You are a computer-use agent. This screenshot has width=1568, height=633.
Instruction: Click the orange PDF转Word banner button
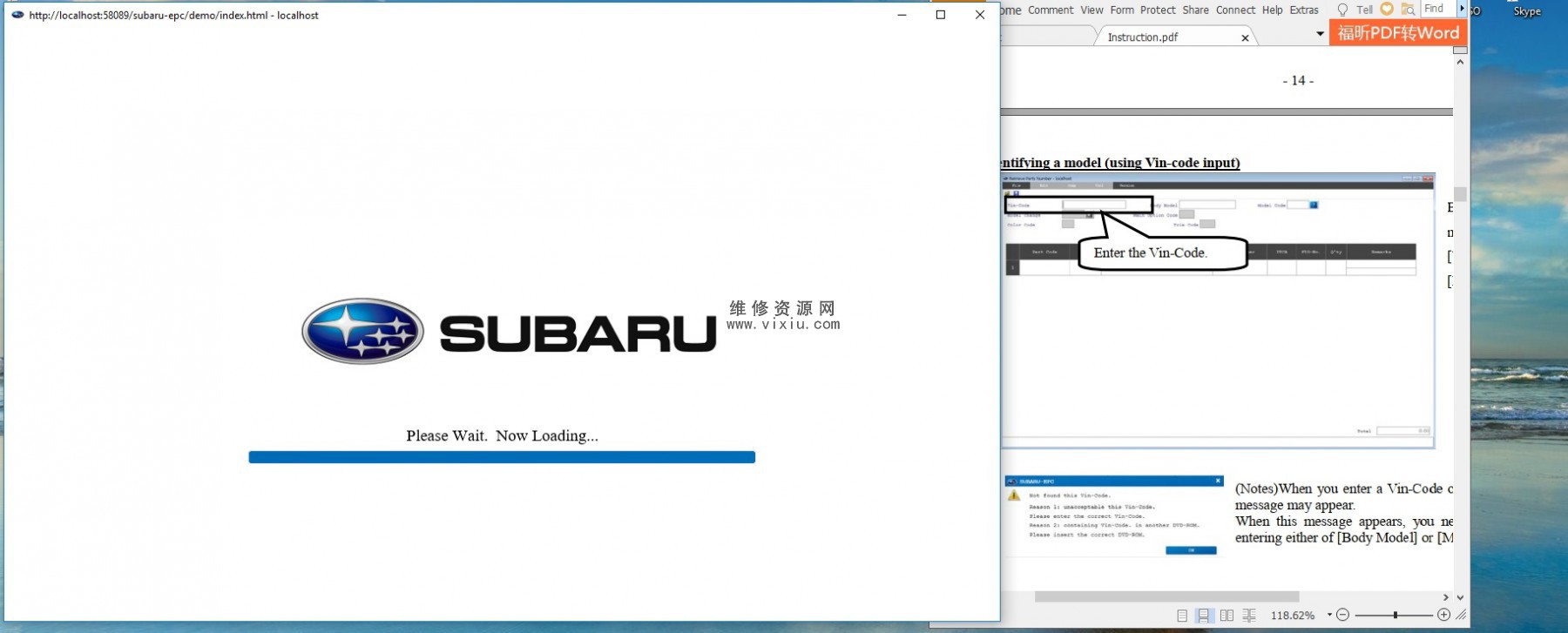[x=1398, y=33]
